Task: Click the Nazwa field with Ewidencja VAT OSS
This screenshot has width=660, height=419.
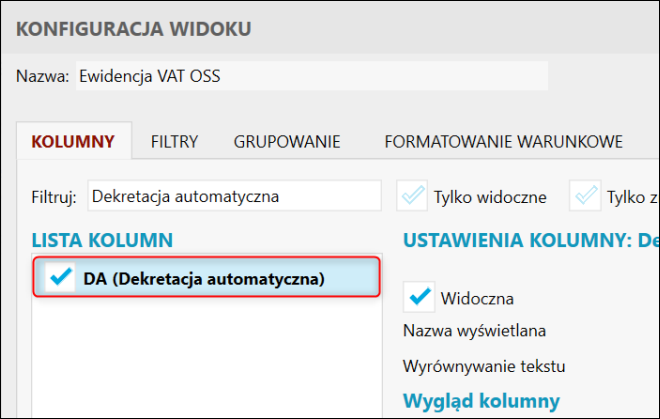Action: [312, 76]
